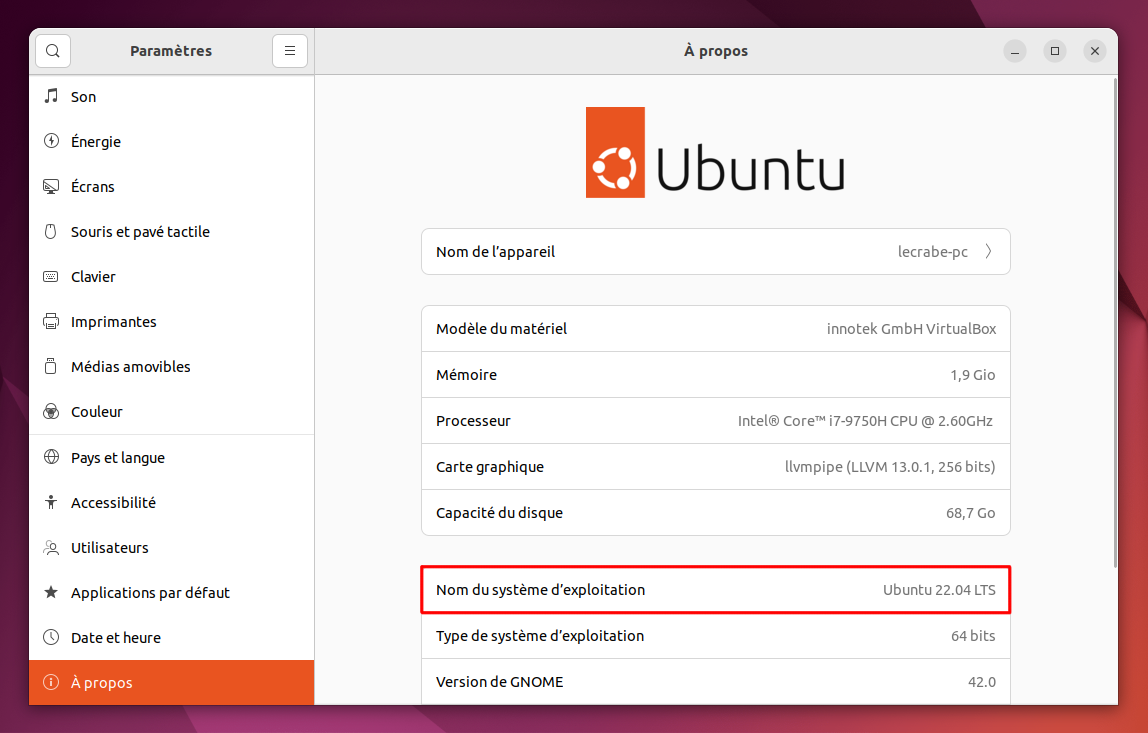This screenshot has width=1148, height=733.
Task: Click the Accessibilité person icon
Action: 51,502
